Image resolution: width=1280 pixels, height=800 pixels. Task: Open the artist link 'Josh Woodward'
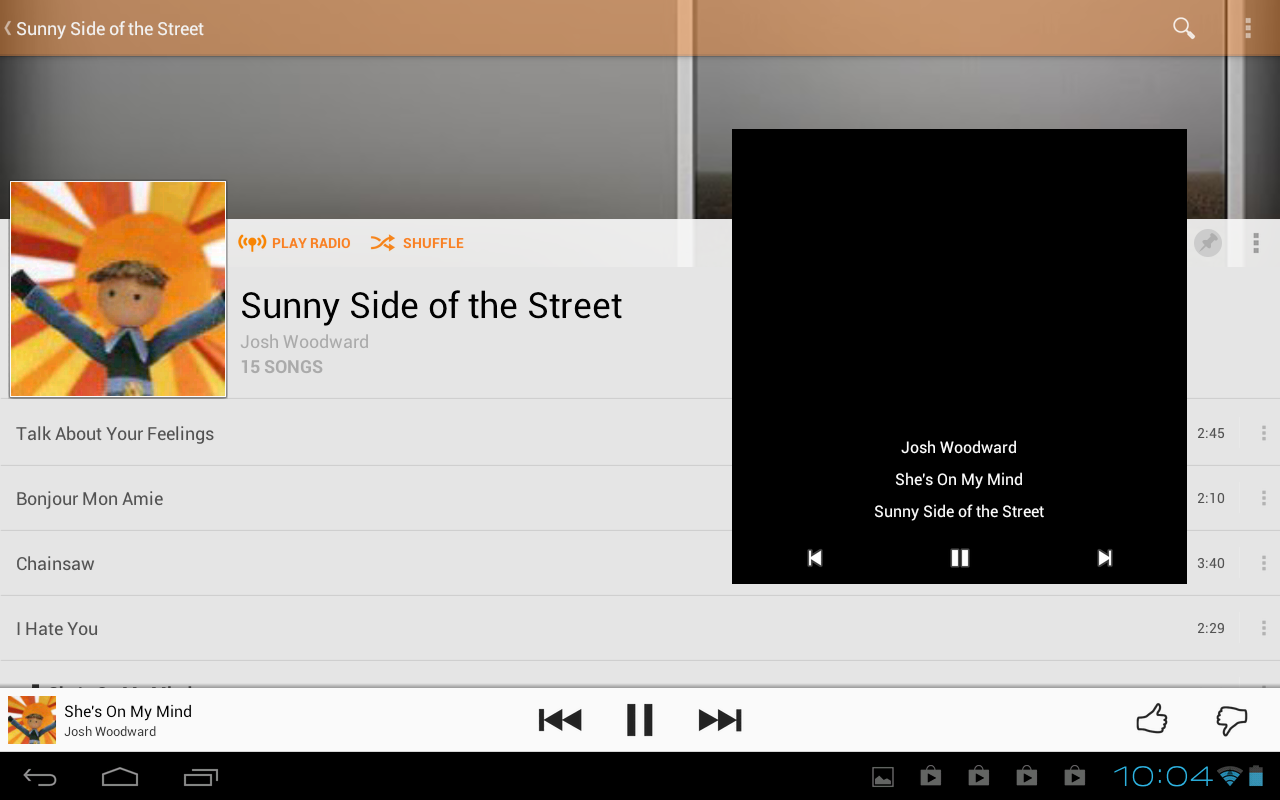pos(304,341)
